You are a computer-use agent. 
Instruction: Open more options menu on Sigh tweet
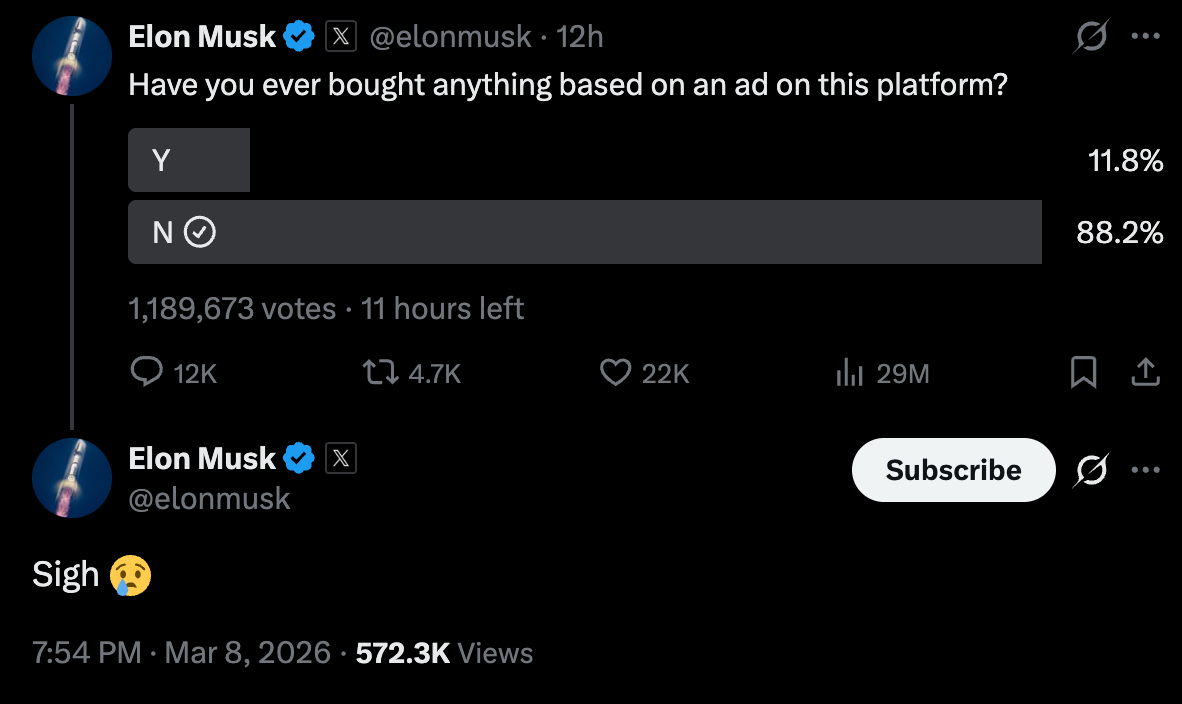[x=1145, y=469]
